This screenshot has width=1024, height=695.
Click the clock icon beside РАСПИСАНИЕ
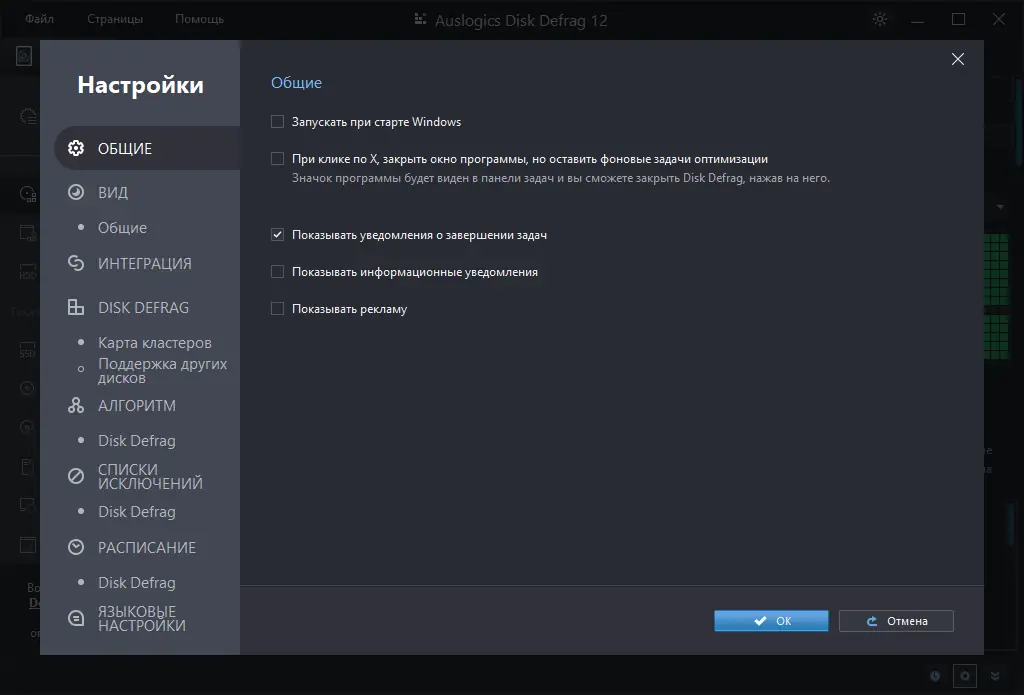click(x=76, y=547)
